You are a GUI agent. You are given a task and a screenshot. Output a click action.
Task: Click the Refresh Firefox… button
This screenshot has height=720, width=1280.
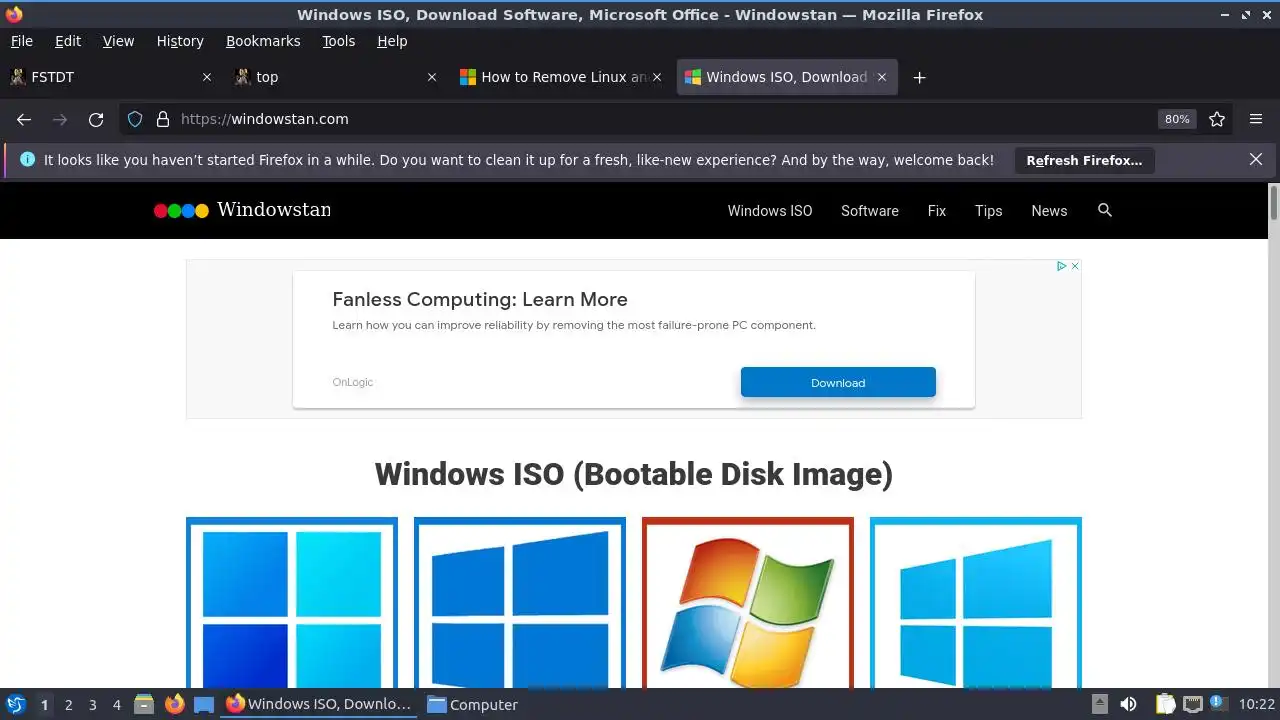pos(1084,160)
